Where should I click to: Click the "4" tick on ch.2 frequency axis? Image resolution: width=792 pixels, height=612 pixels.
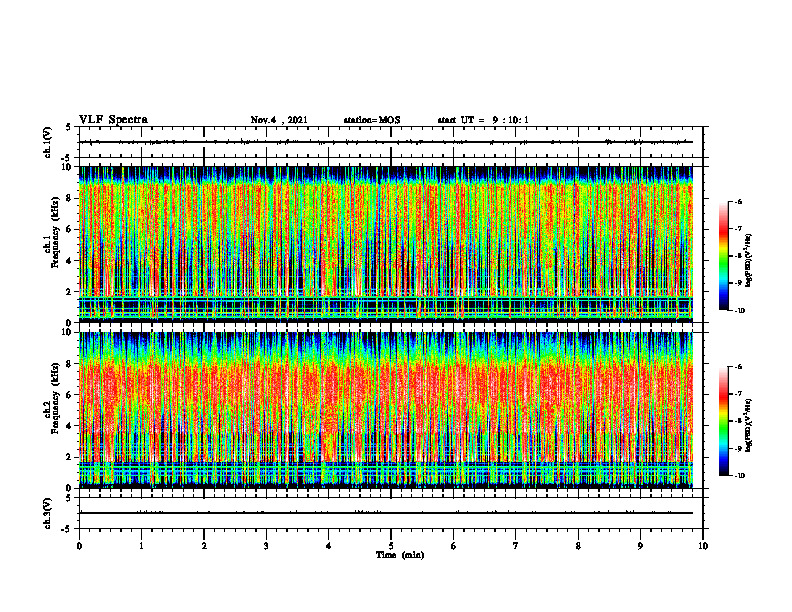(70, 426)
